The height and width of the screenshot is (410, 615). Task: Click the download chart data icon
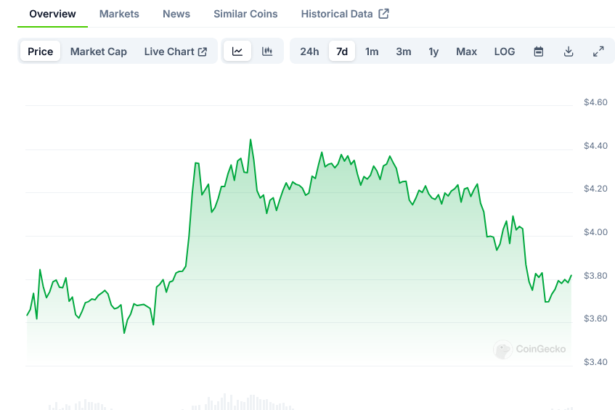(568, 51)
